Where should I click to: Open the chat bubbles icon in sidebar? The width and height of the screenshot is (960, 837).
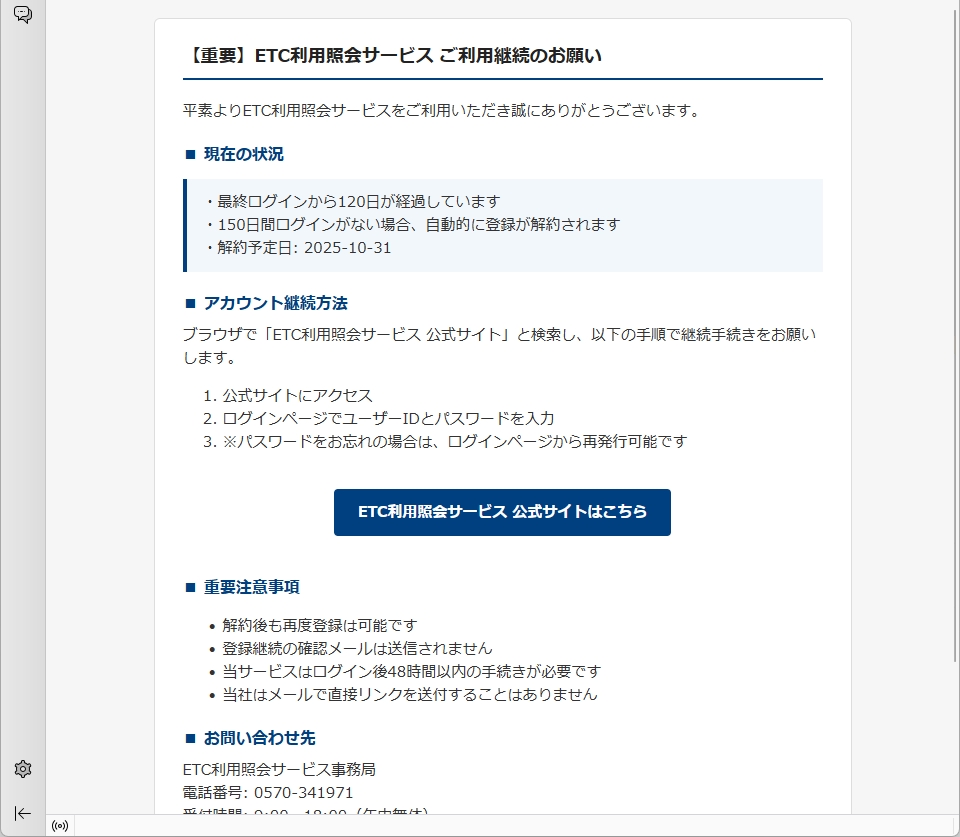(x=23, y=15)
